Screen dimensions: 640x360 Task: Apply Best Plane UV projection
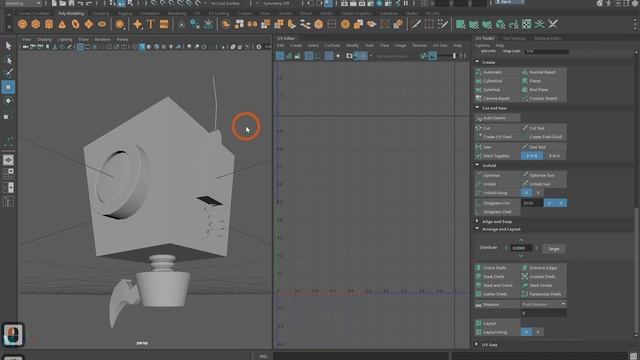point(544,90)
